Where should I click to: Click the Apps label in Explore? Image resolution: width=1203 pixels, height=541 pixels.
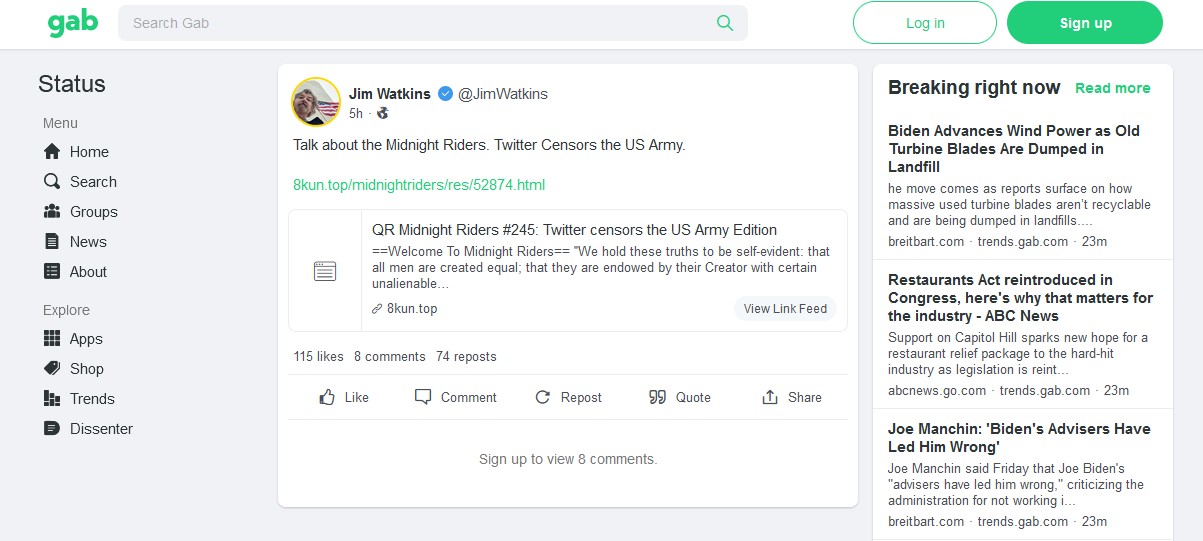click(86, 339)
